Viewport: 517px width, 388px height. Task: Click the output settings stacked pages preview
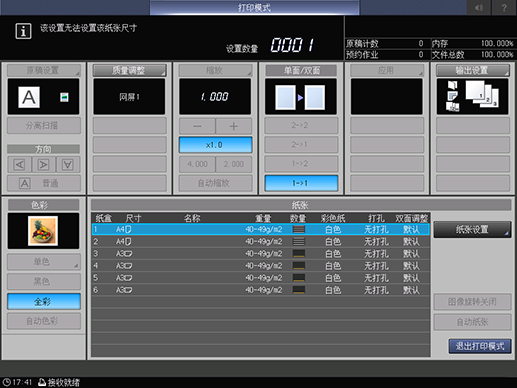pyautogui.click(x=472, y=97)
